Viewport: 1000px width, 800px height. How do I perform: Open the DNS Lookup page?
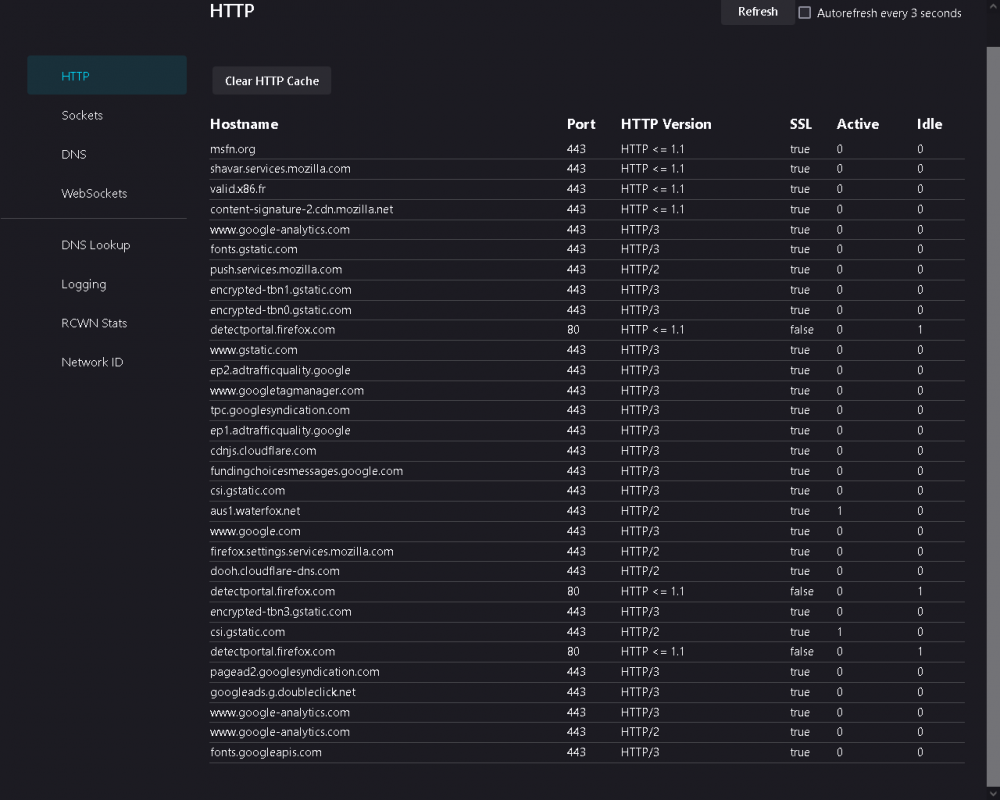(x=95, y=245)
